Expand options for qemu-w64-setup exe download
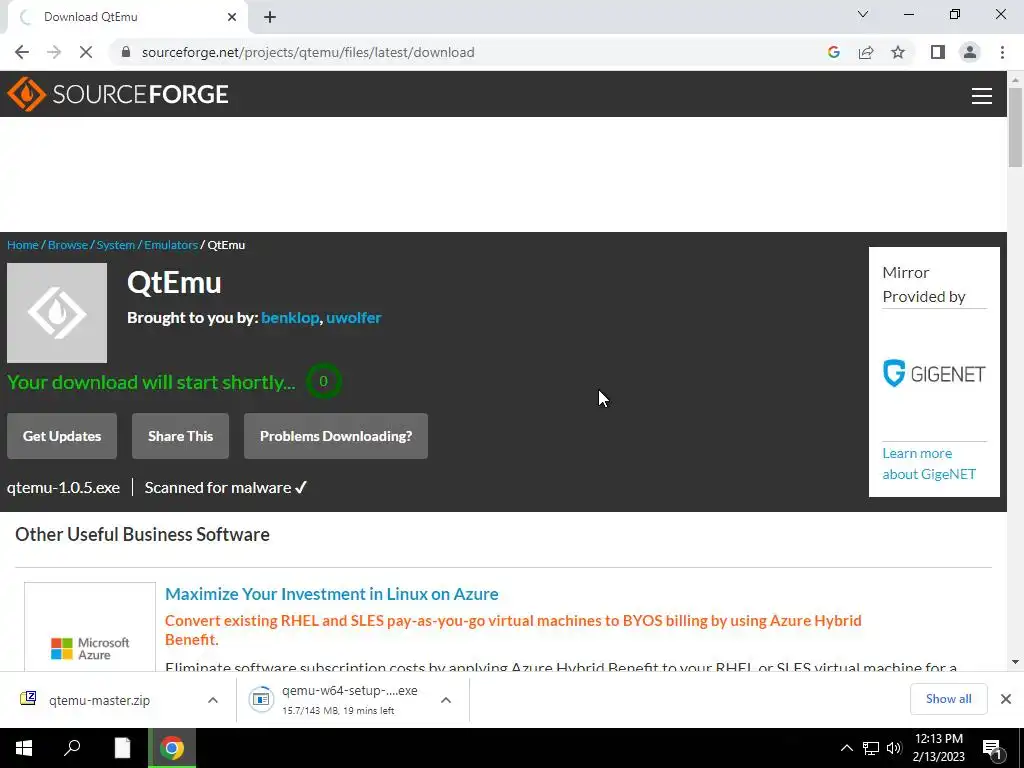This screenshot has height=768, width=1024. (446, 700)
